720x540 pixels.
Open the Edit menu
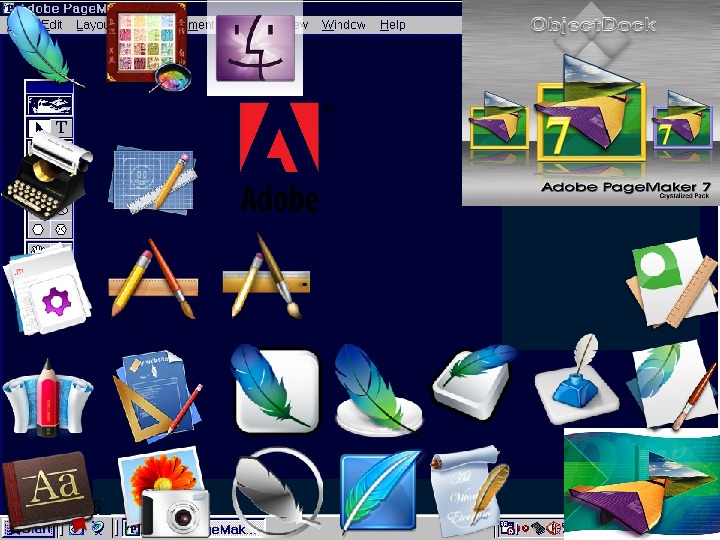(x=51, y=24)
